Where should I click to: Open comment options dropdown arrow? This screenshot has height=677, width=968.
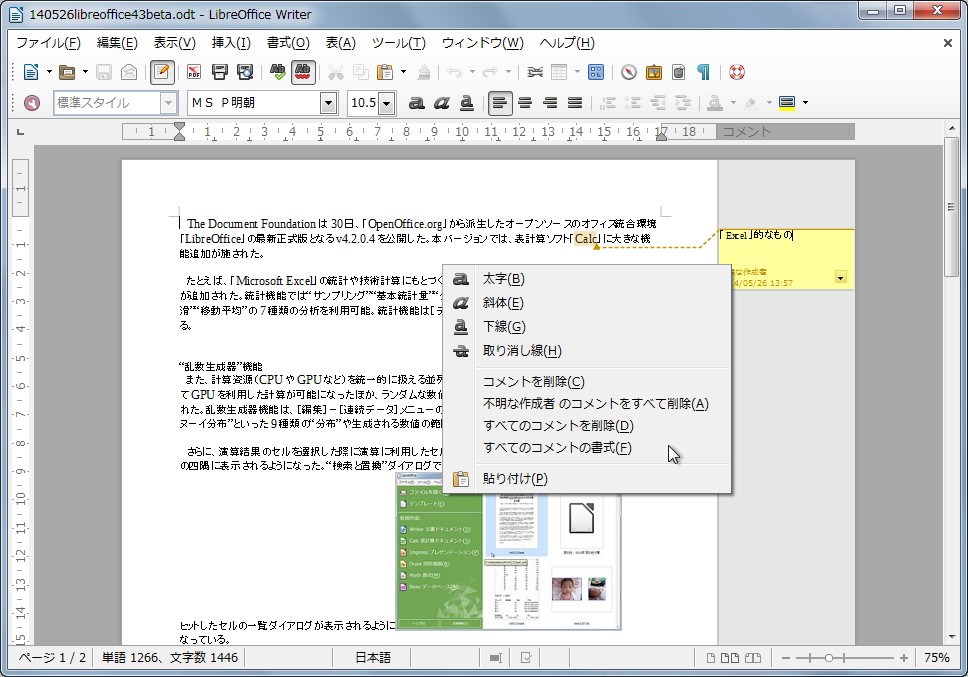pyautogui.click(x=840, y=278)
